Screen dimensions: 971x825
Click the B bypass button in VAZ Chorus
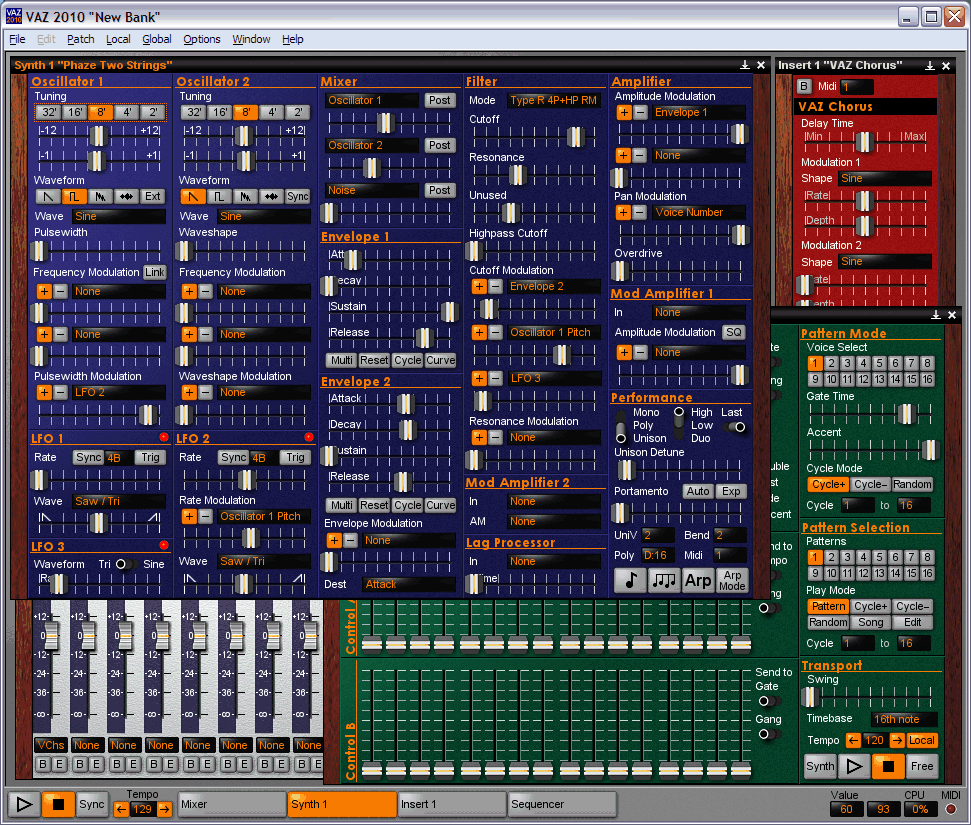click(x=804, y=86)
